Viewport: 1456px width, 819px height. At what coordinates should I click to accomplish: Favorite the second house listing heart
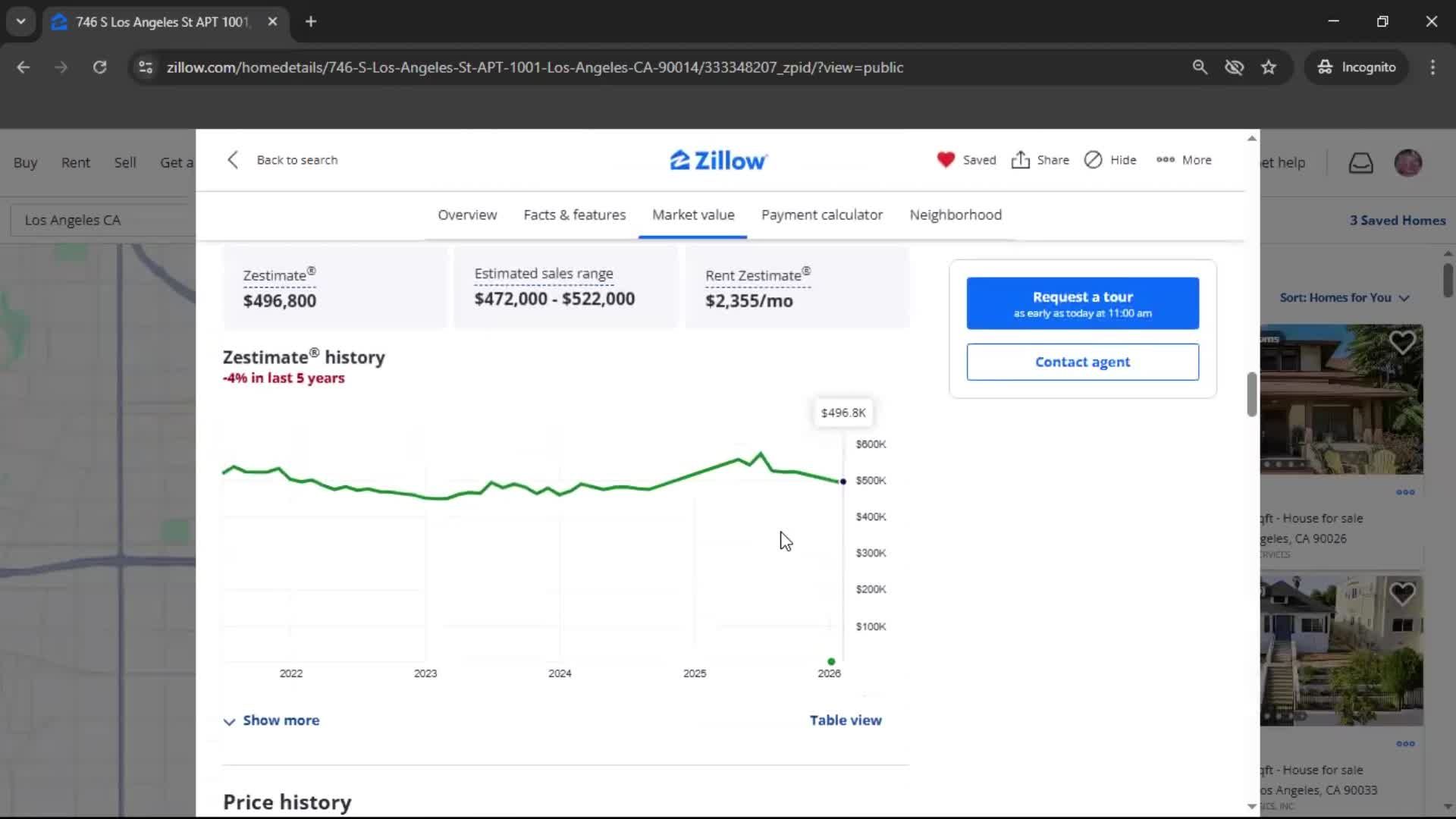1402,593
